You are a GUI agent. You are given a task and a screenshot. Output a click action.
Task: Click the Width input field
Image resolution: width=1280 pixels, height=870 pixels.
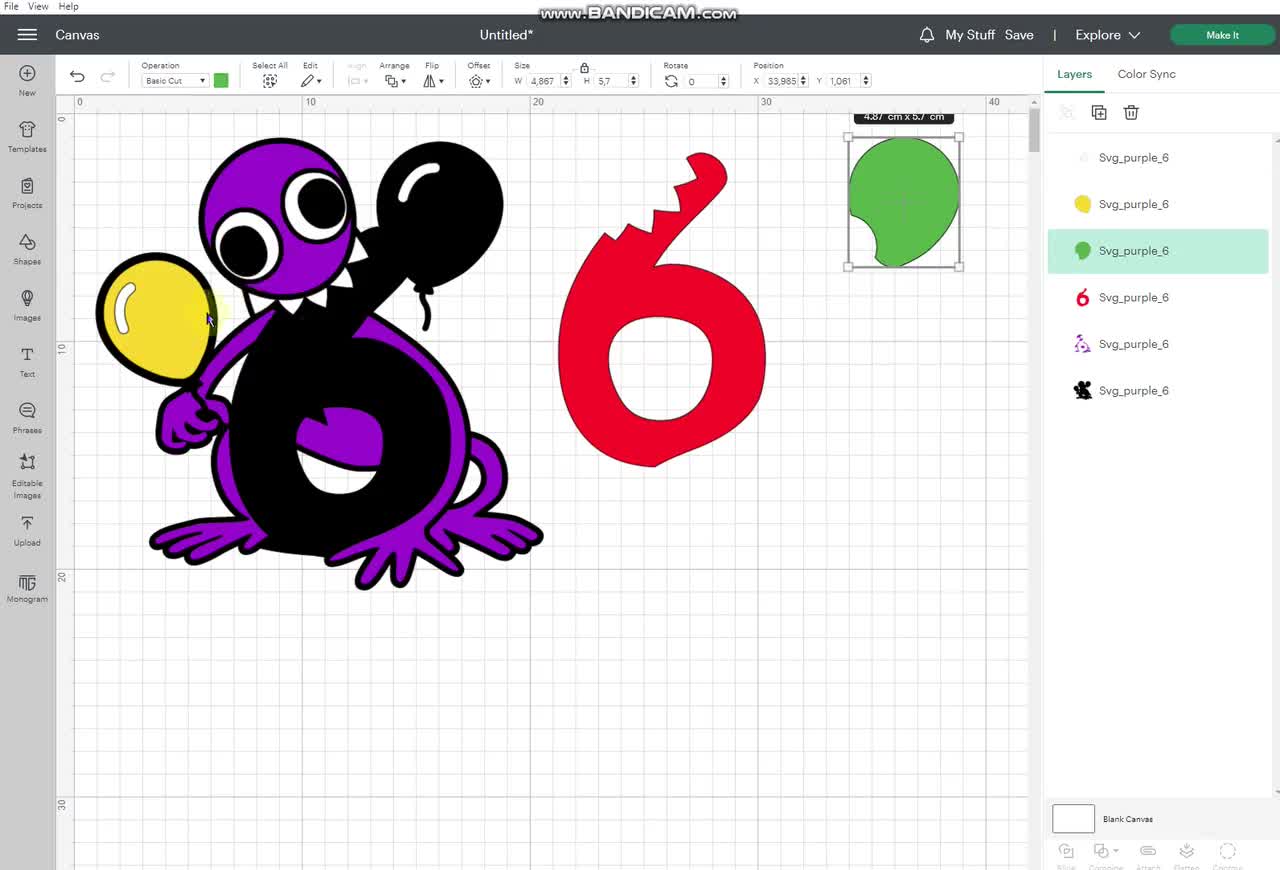point(543,81)
